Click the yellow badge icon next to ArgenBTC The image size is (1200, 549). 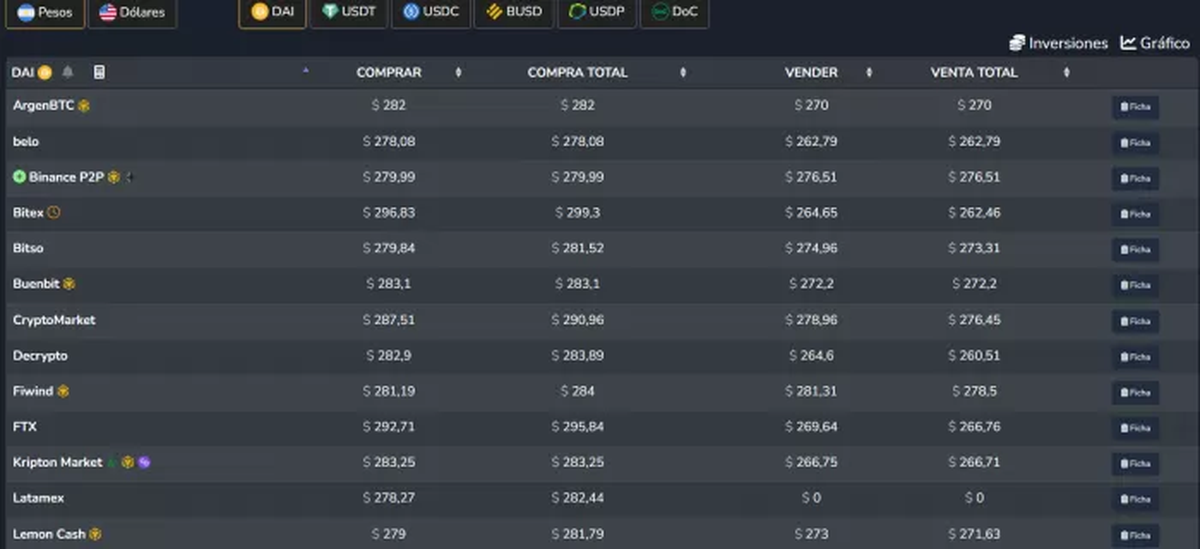[84, 106]
